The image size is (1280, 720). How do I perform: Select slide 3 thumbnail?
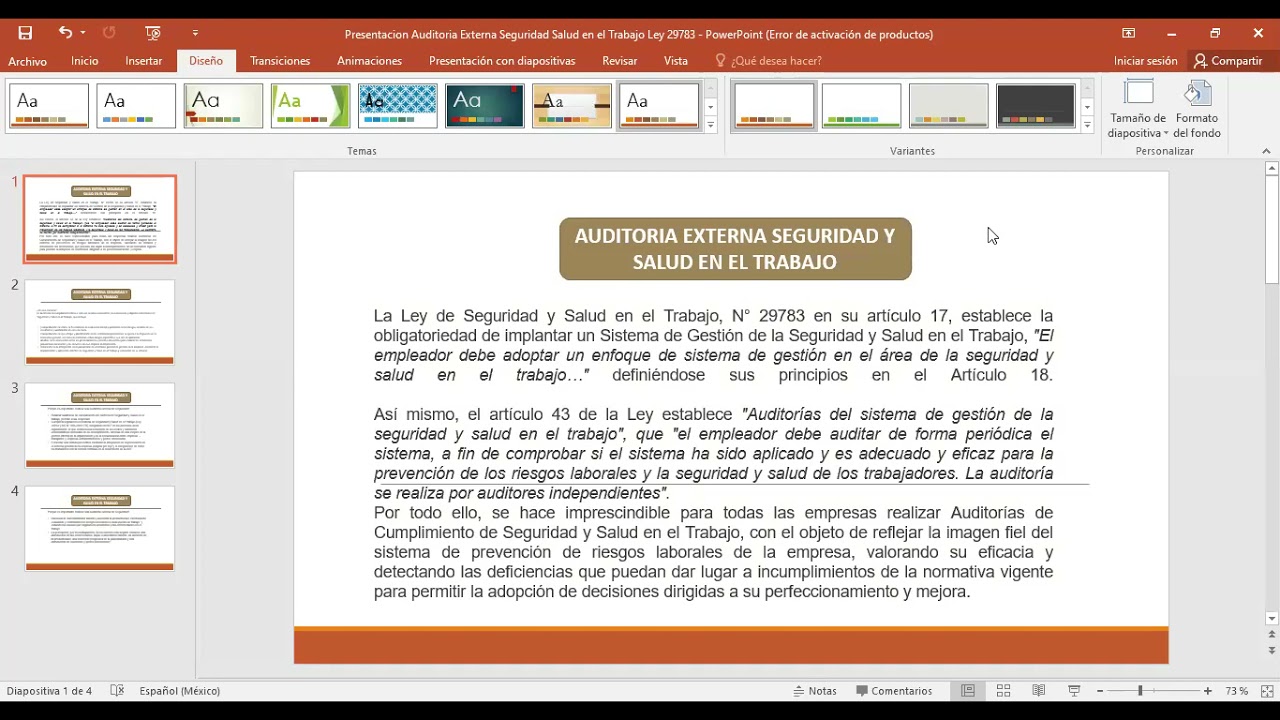tap(100, 425)
